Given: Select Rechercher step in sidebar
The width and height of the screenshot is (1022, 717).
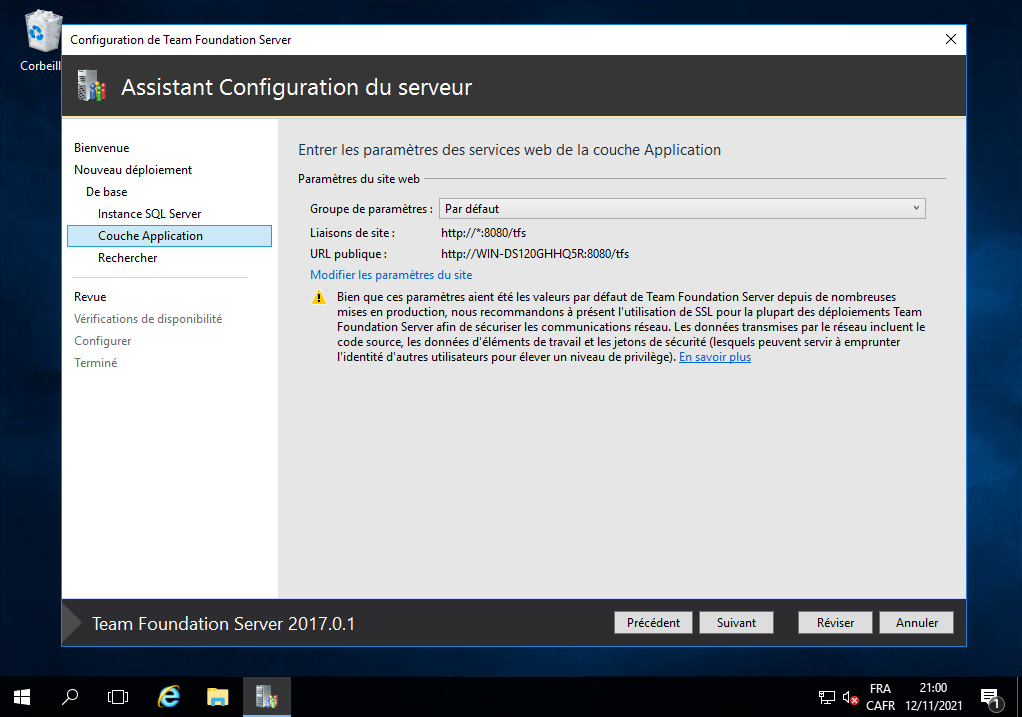Looking at the screenshot, I should tap(127, 258).
